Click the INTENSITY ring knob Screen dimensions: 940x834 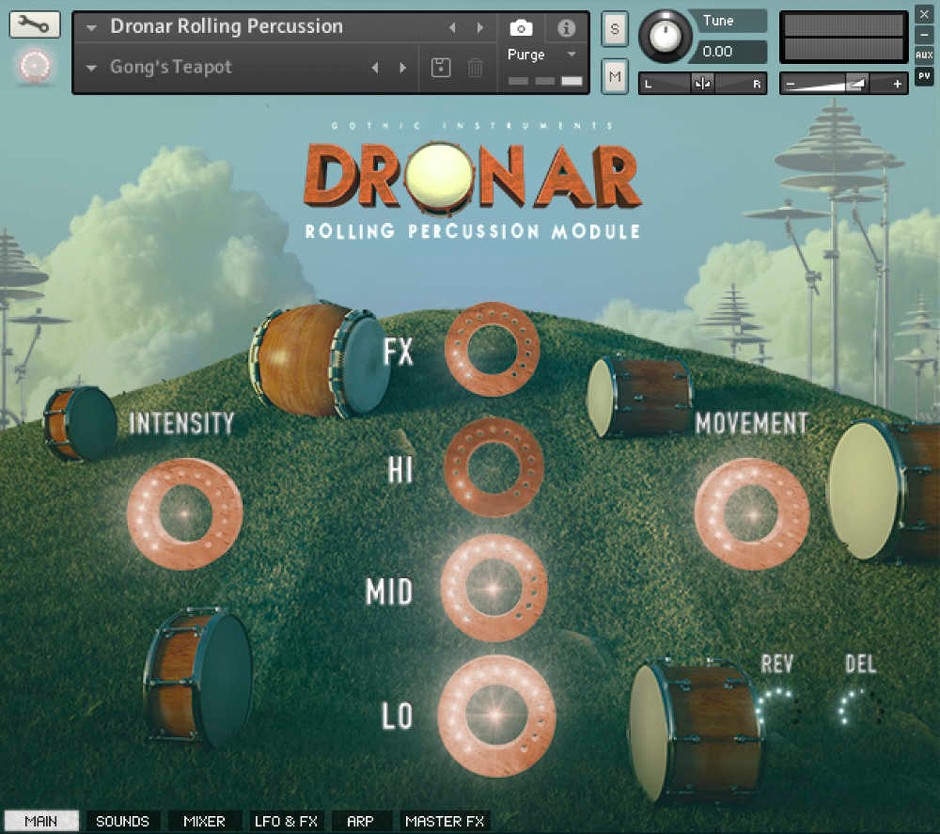pyautogui.click(x=185, y=514)
